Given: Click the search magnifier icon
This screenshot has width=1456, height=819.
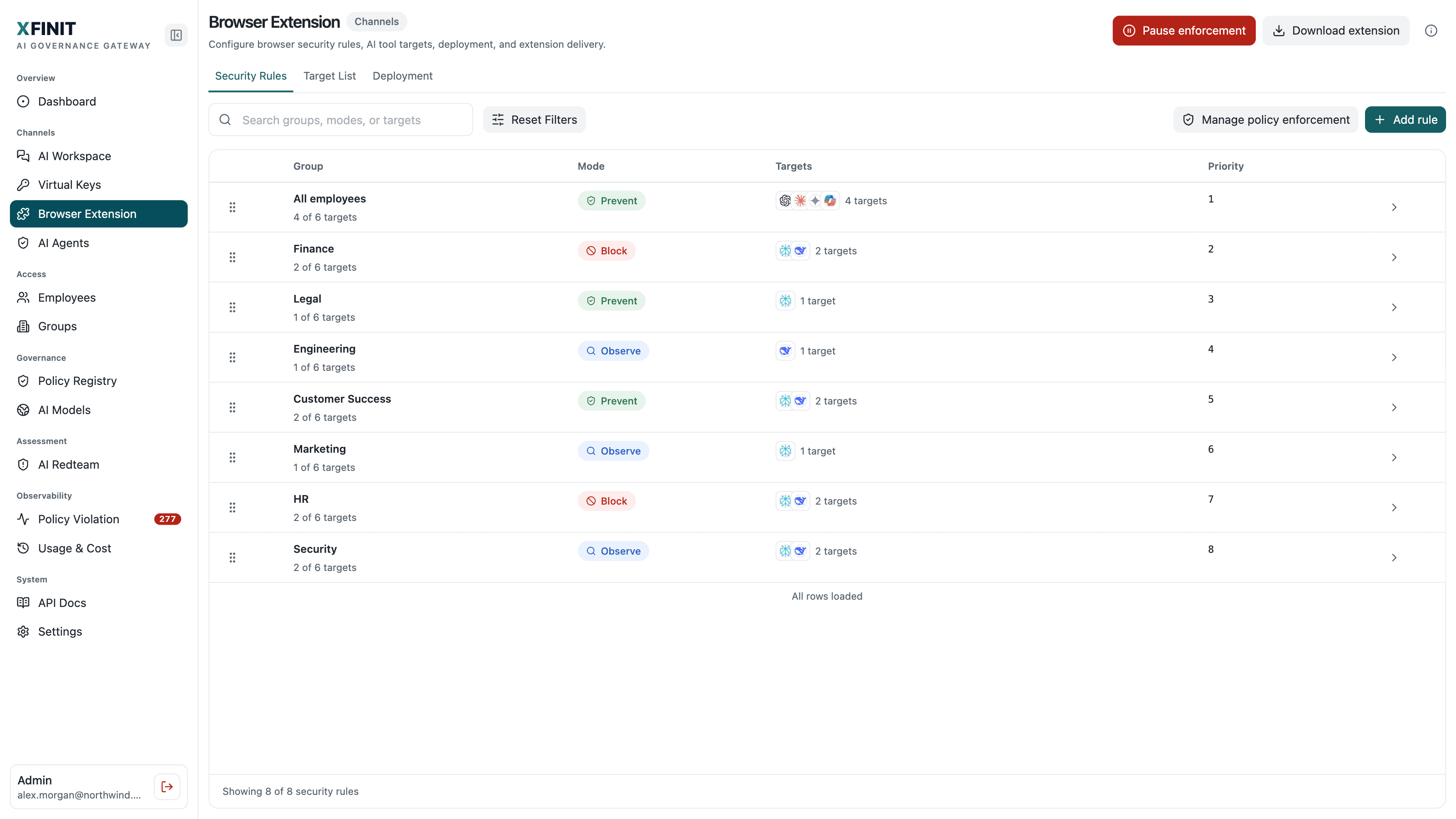Looking at the screenshot, I should (225, 120).
